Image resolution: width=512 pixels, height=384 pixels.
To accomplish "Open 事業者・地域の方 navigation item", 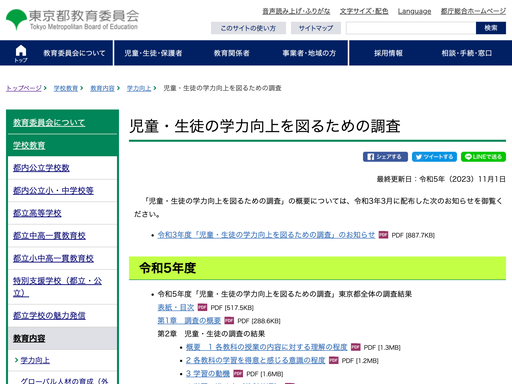I will (x=309, y=53).
